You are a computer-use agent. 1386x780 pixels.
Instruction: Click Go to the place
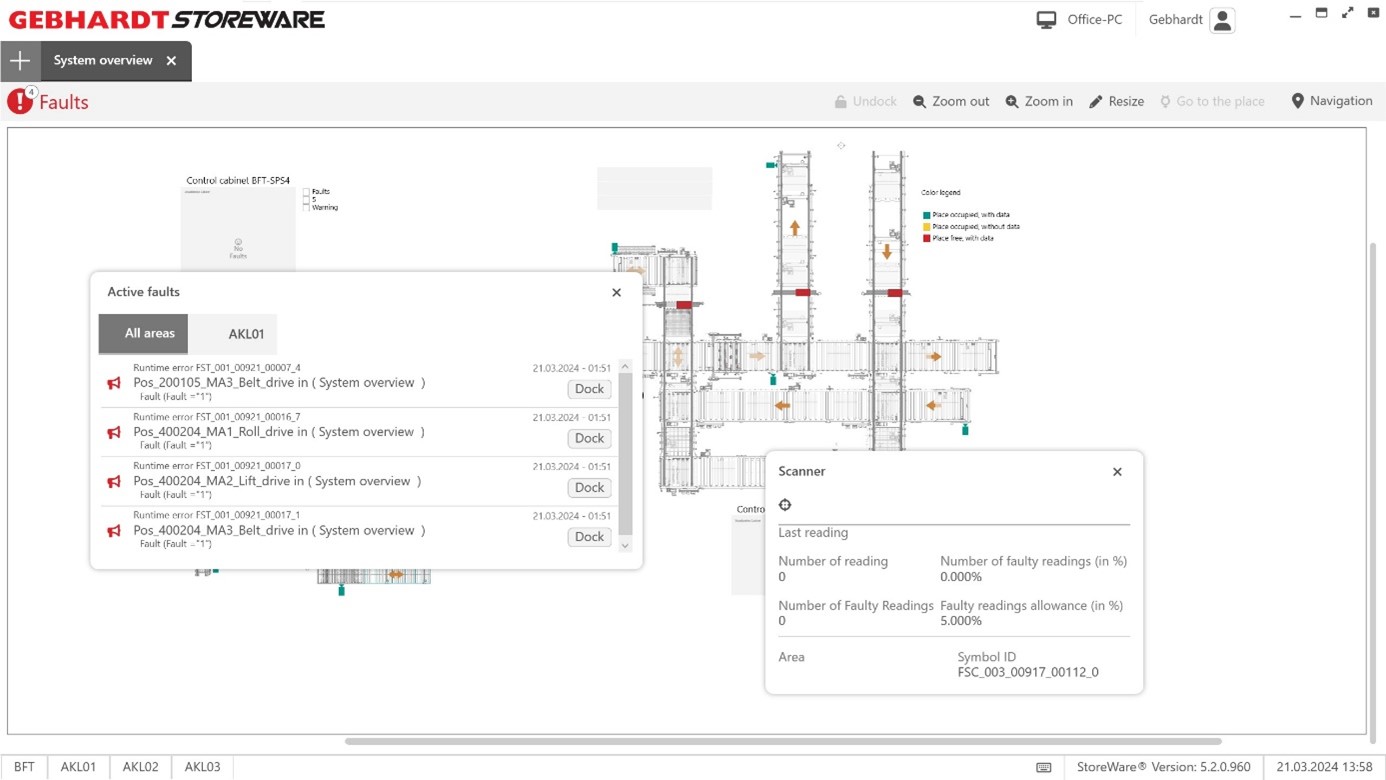click(1211, 101)
